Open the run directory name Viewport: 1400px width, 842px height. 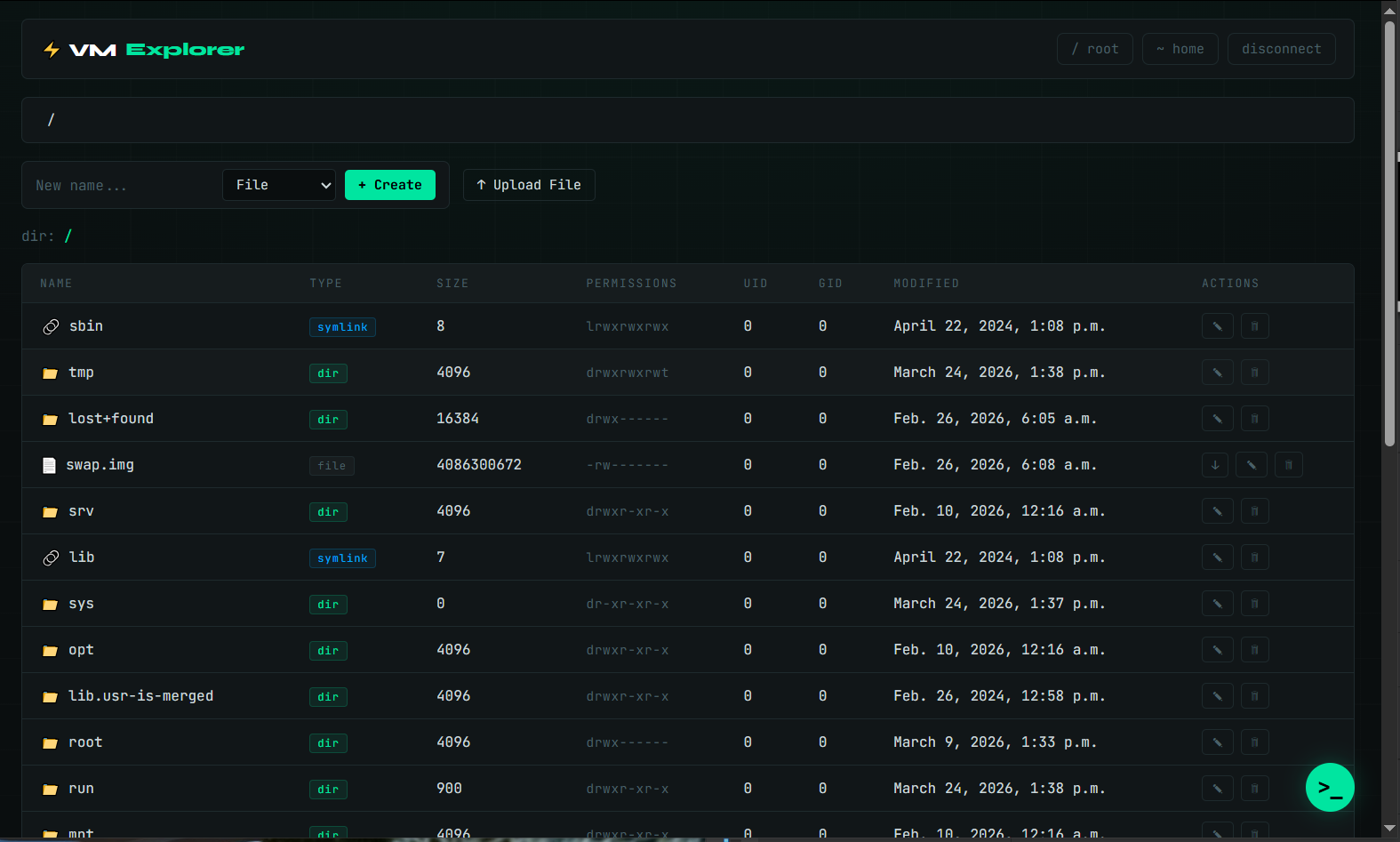81,789
